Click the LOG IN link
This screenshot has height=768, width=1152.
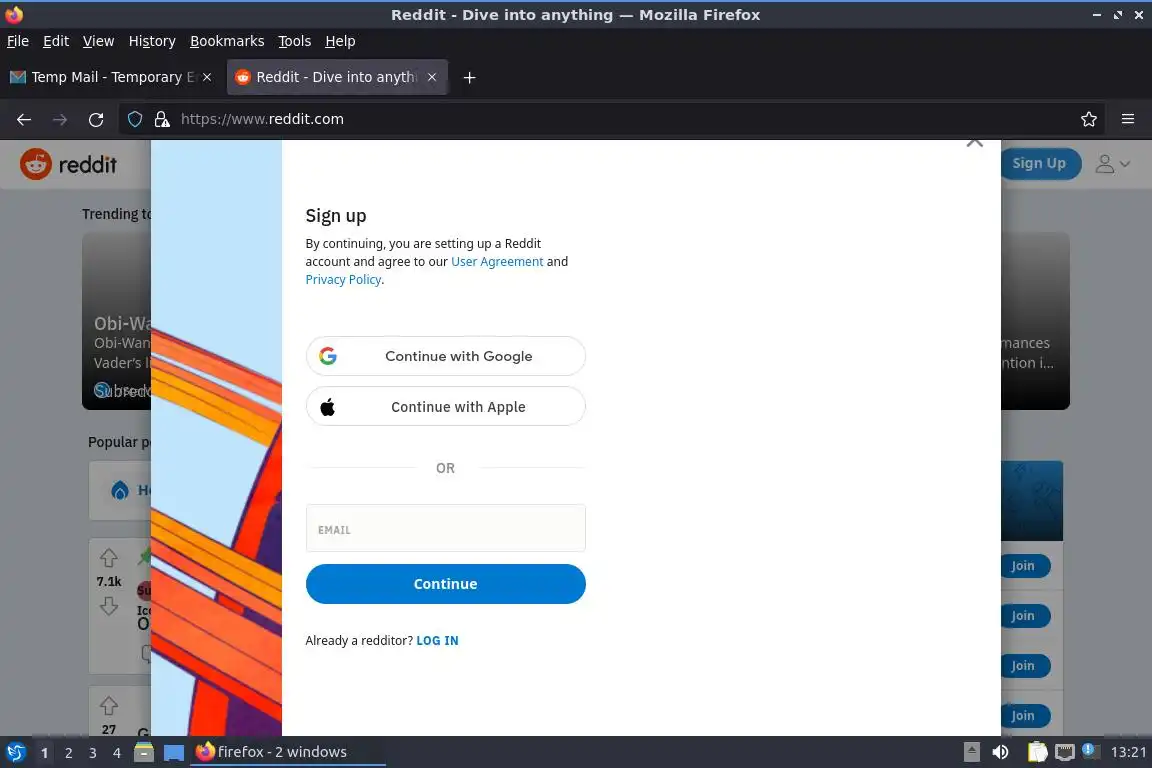(437, 641)
